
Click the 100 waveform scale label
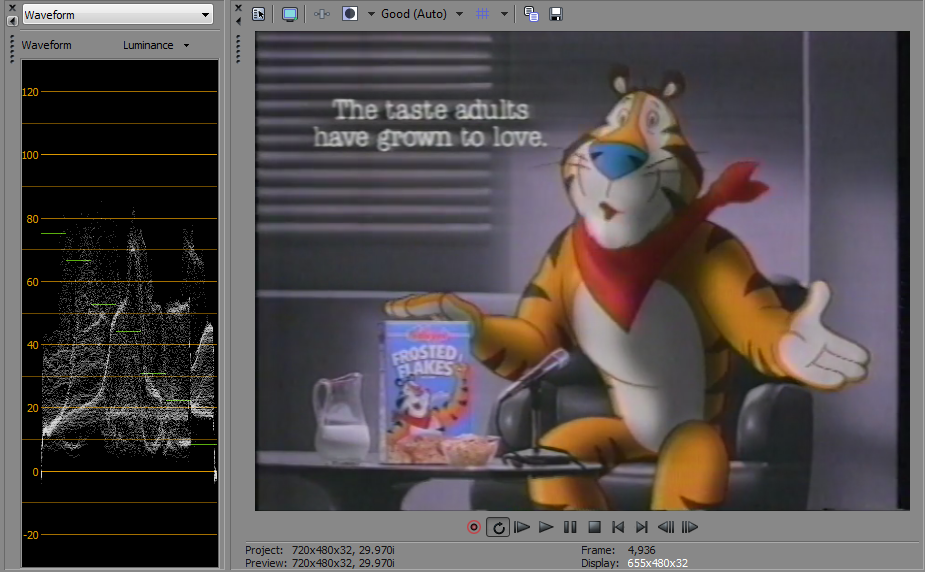pos(30,155)
